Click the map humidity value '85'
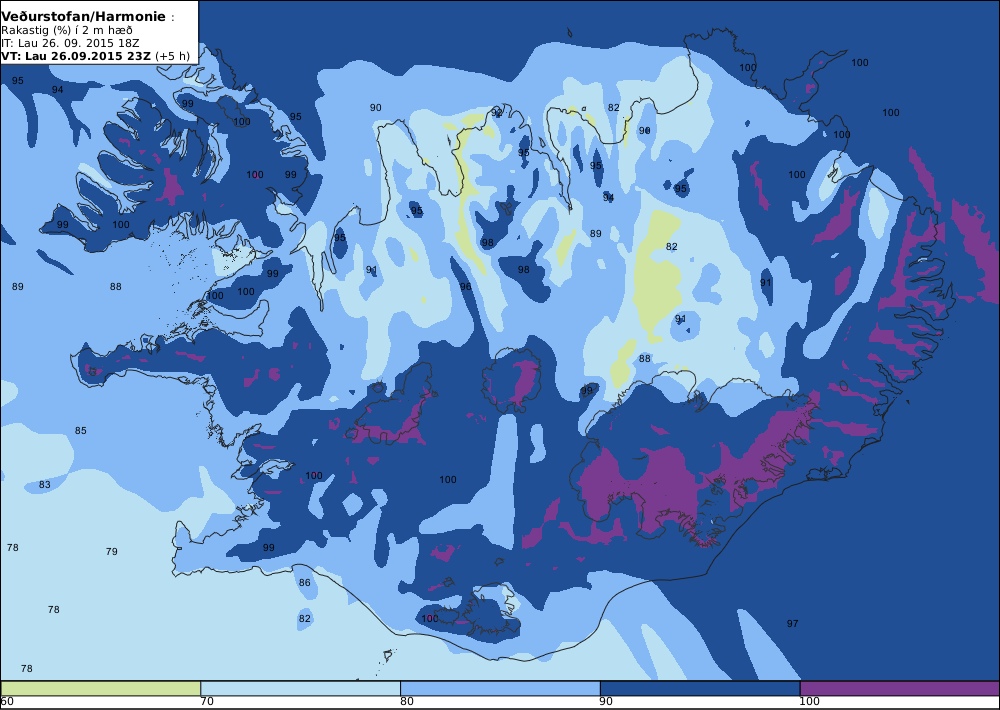Image resolution: width=1000 pixels, height=710 pixels. click(80, 431)
